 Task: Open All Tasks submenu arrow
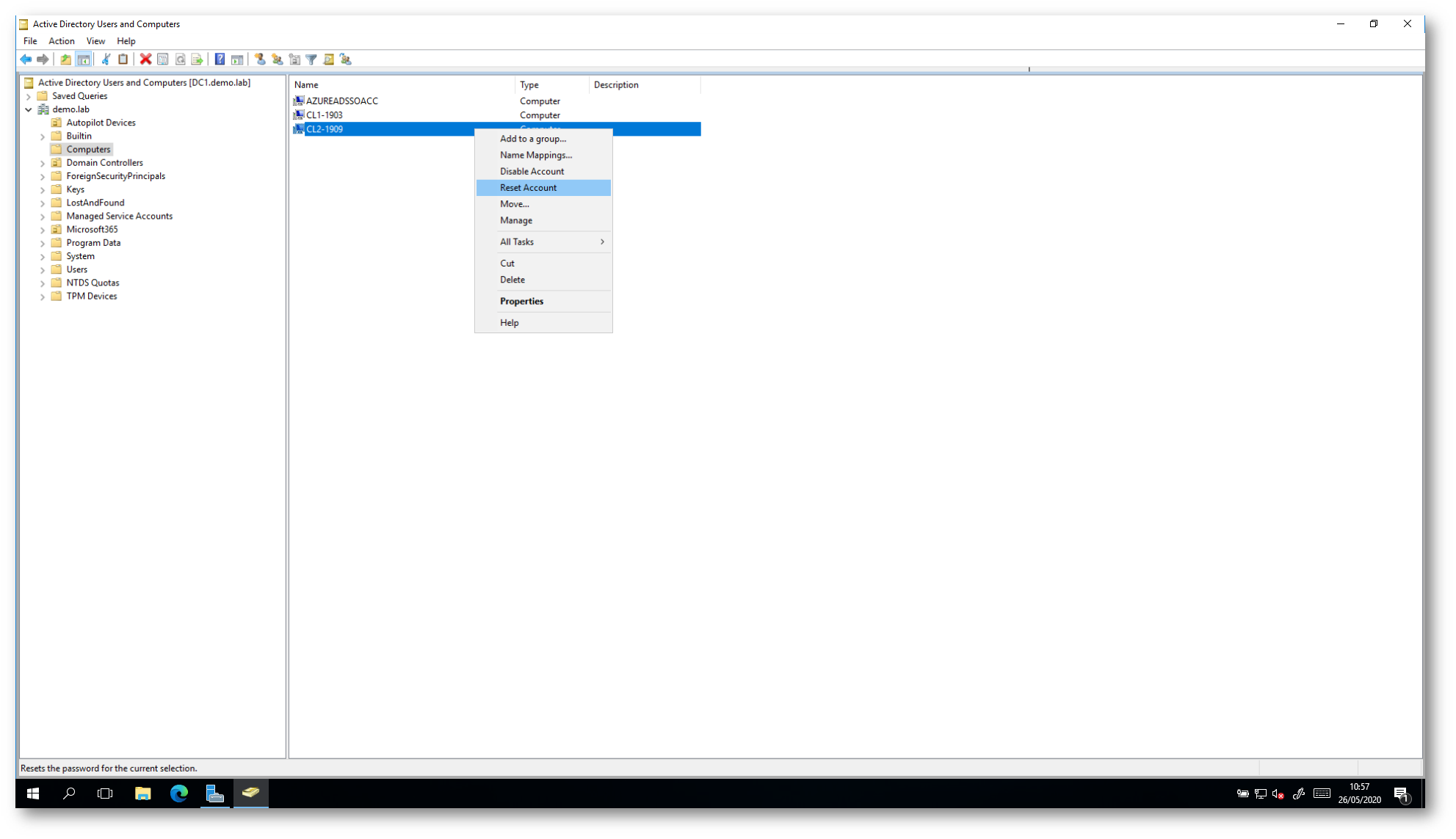[602, 241]
